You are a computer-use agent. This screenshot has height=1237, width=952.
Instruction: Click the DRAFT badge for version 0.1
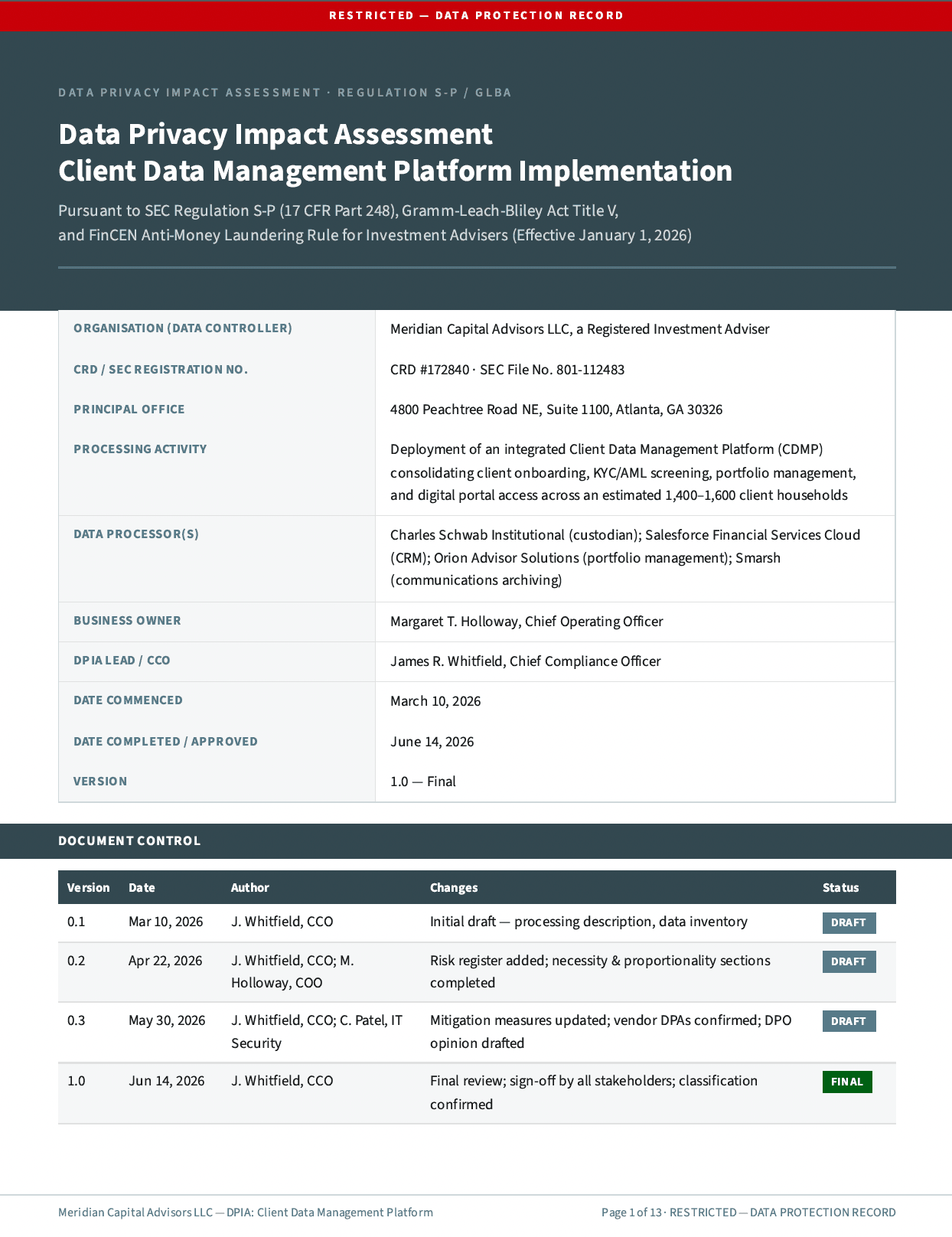tap(849, 922)
